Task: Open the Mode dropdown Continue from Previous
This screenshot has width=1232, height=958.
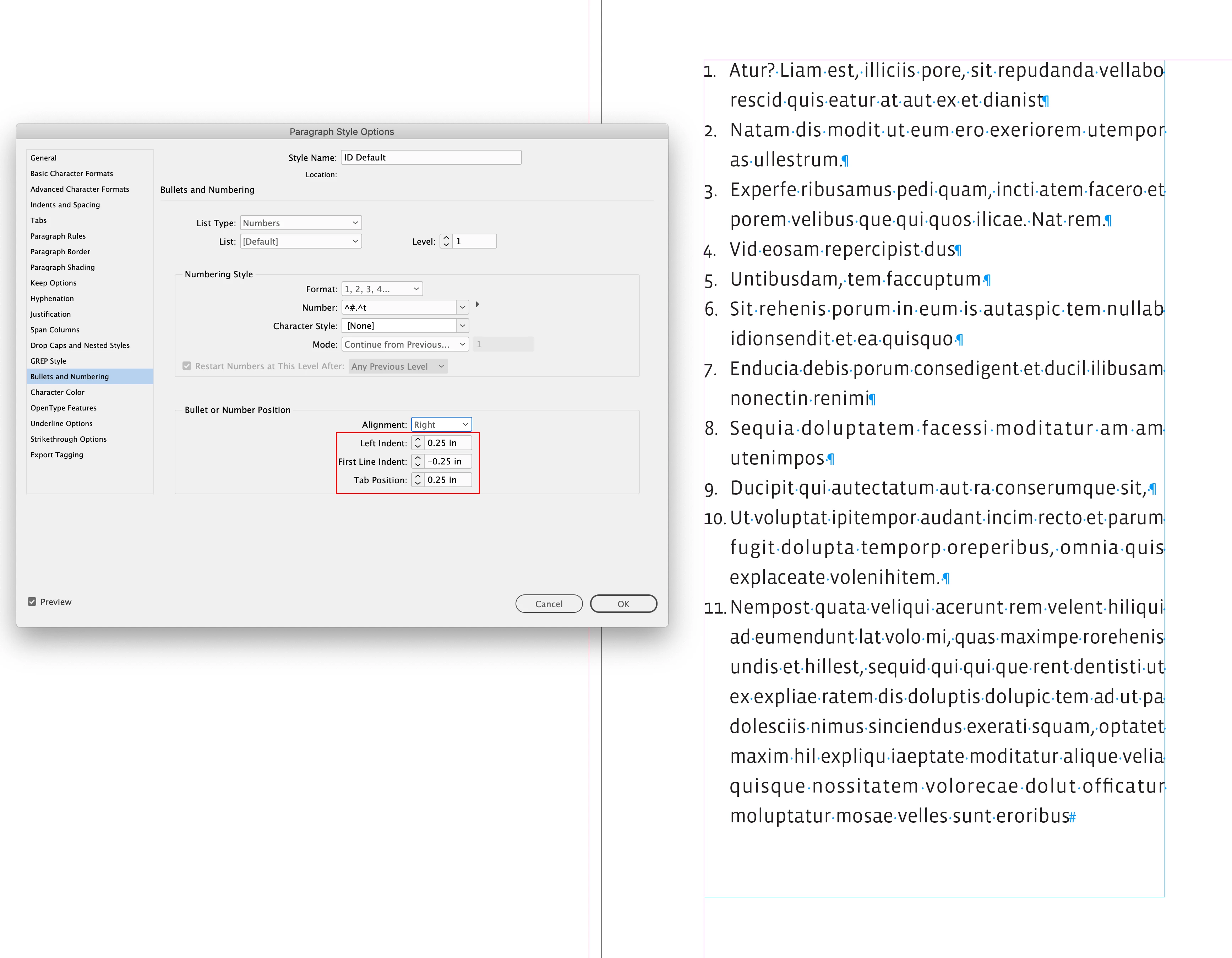Action: click(405, 344)
